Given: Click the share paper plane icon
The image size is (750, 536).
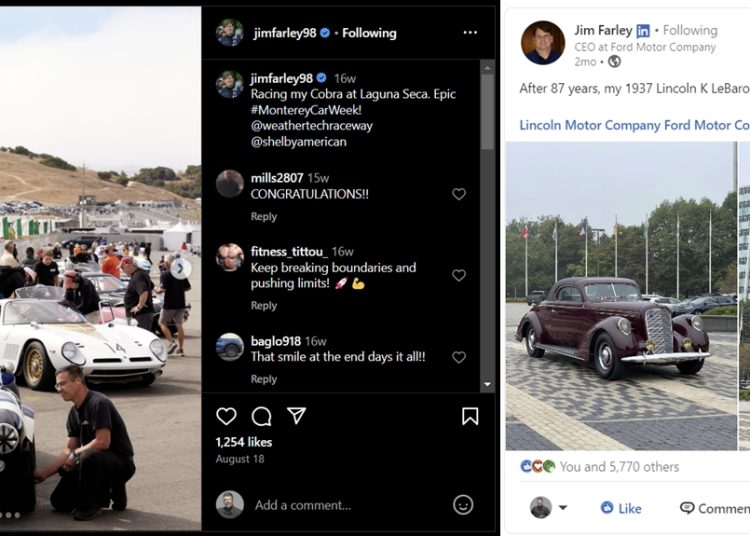Looking at the screenshot, I should (x=297, y=416).
